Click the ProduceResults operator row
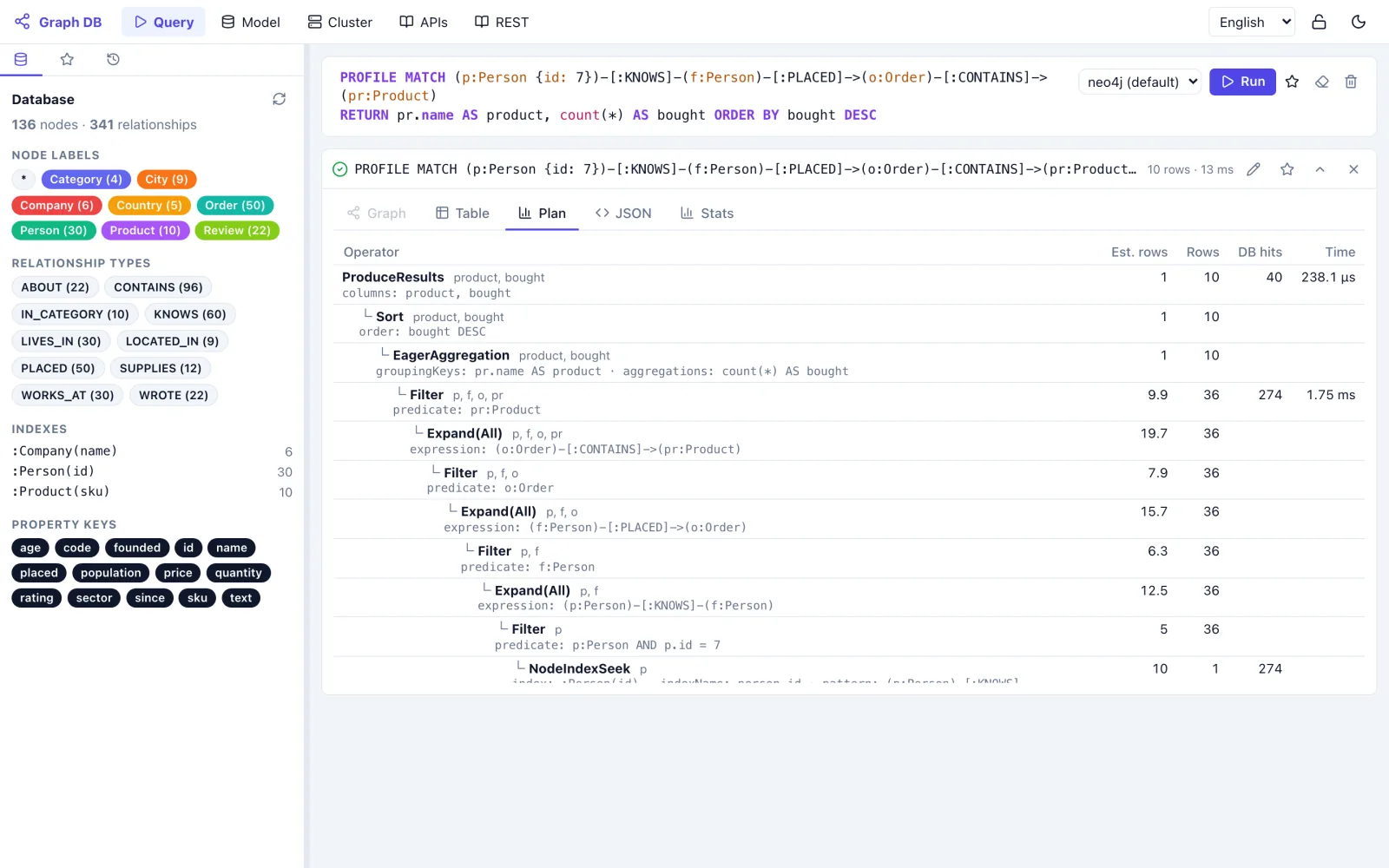 coord(849,285)
